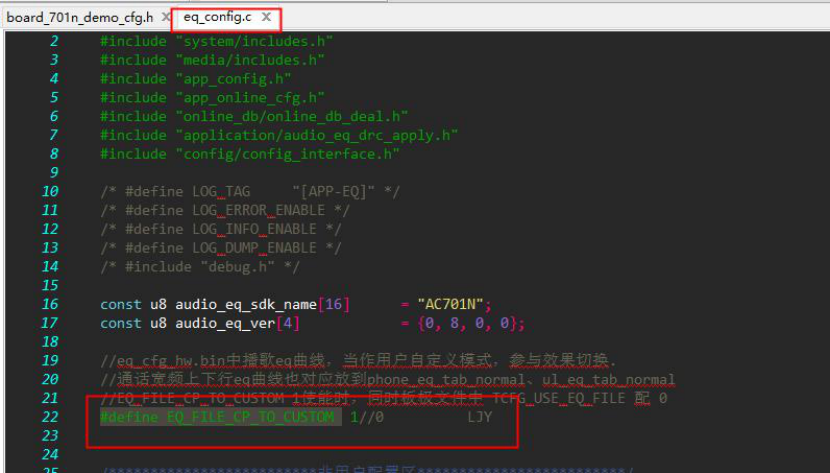The width and height of the screenshot is (830, 473).
Task: Click the TCFG_USE_EQ_FILE comment on line 21
Action: pyautogui.click(x=384, y=398)
